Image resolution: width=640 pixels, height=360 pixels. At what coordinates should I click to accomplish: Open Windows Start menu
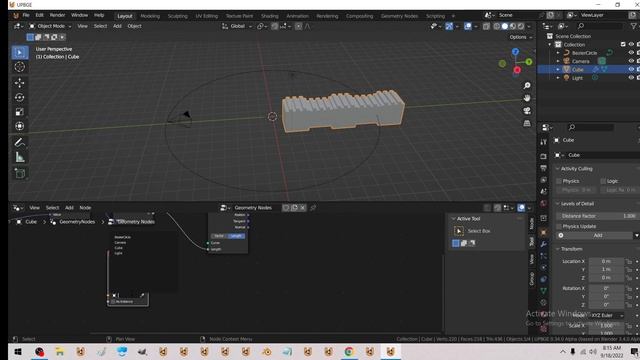[x=18, y=351]
